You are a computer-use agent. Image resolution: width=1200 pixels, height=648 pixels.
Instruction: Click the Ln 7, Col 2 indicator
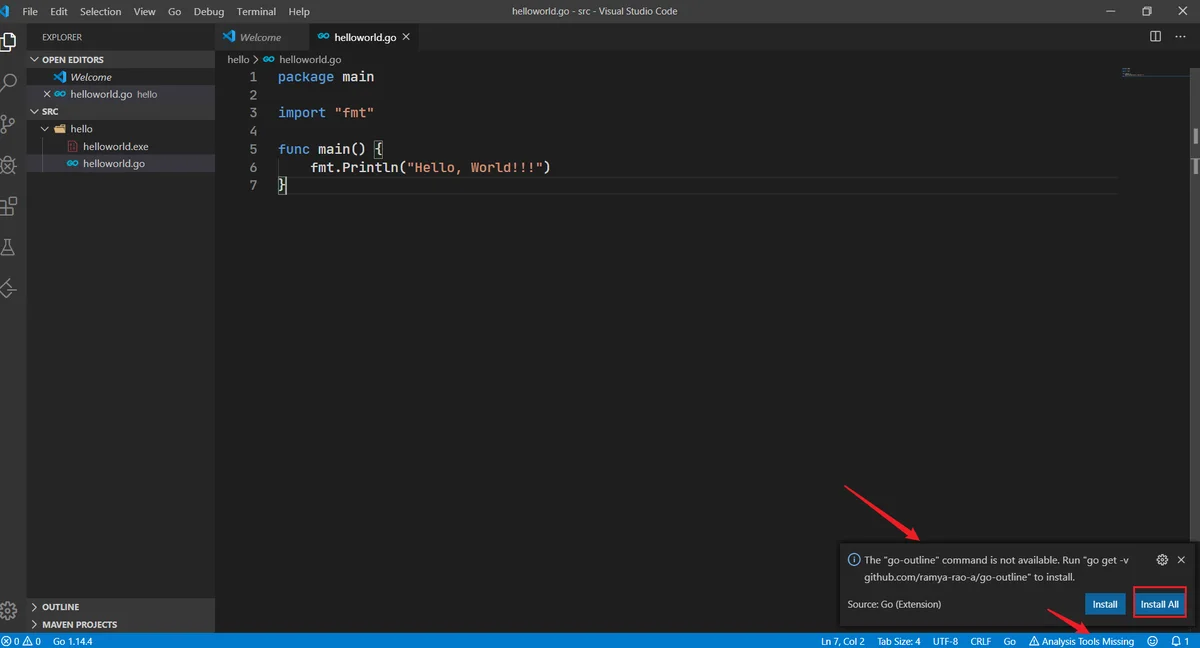pyautogui.click(x=843, y=641)
